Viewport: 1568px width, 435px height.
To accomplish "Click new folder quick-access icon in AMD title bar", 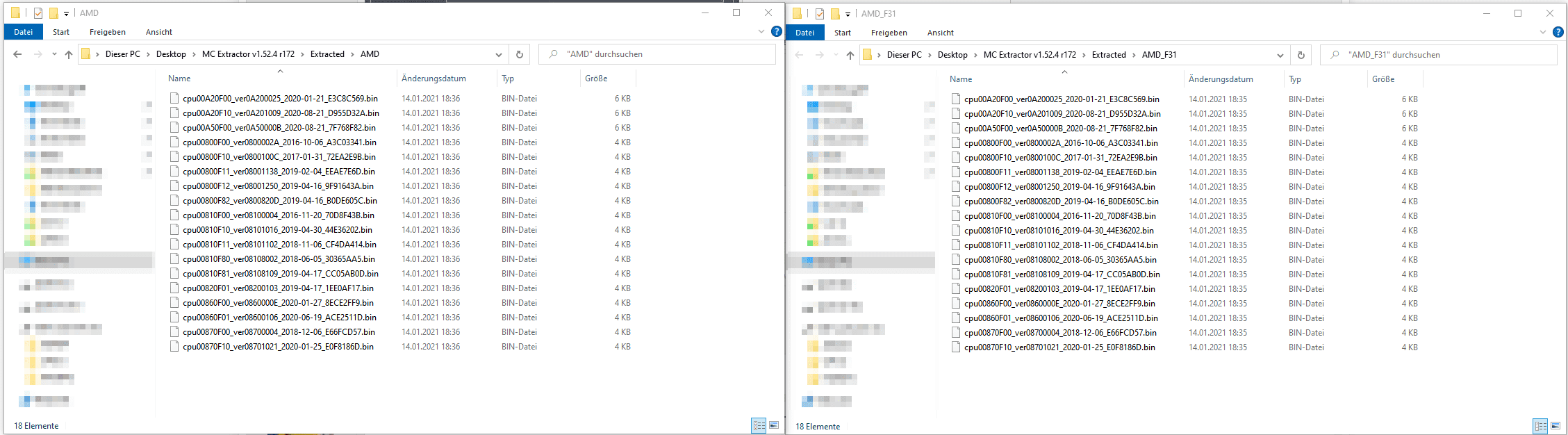I will tap(53, 13).
